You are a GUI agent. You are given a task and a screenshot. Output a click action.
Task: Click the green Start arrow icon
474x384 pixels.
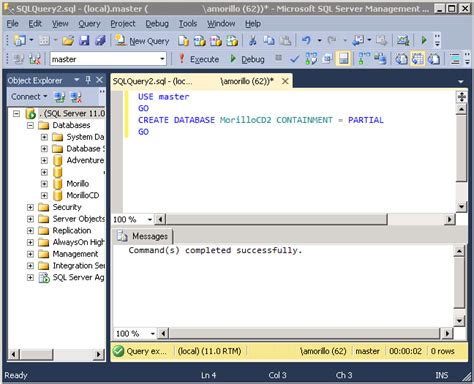[x=424, y=41]
